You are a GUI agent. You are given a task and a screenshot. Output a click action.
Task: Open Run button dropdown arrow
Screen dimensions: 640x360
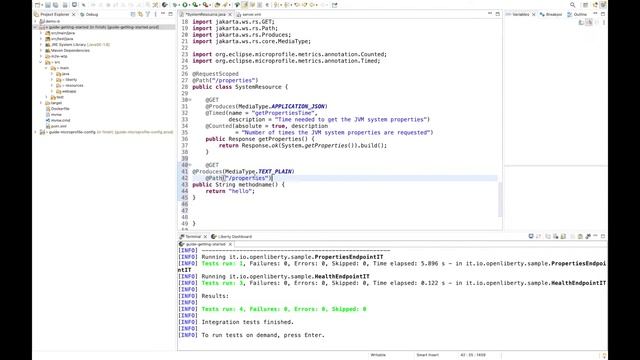189,5
